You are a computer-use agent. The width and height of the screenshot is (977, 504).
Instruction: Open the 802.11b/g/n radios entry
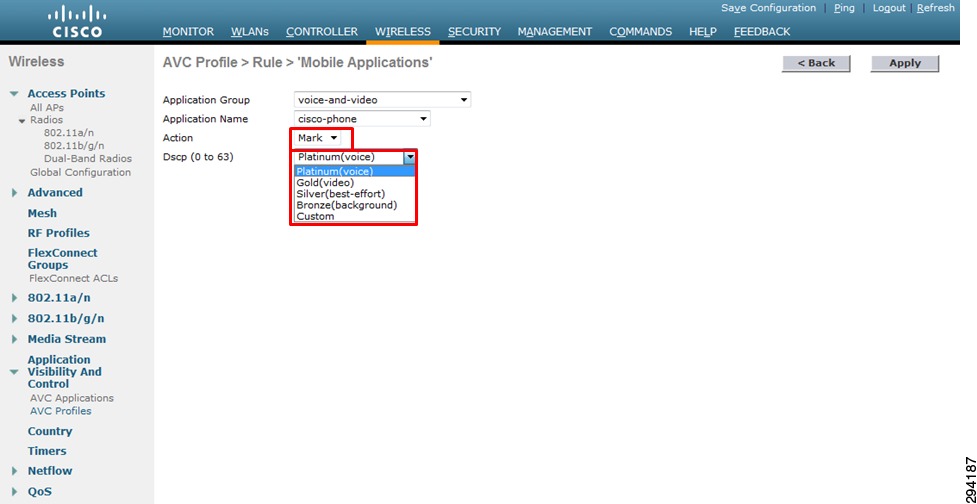[74, 146]
